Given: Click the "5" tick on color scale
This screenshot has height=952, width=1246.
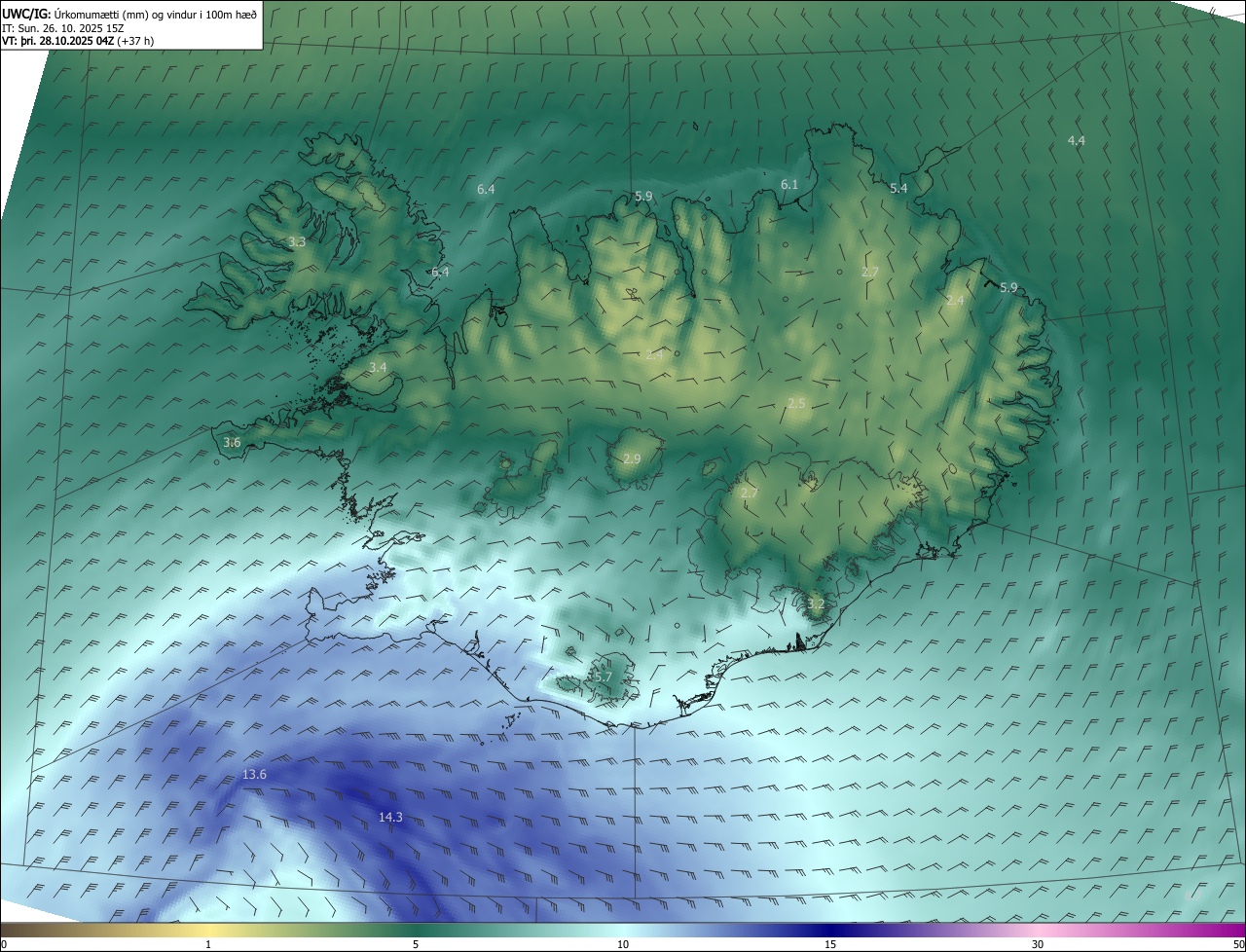Looking at the screenshot, I should pos(416,944).
